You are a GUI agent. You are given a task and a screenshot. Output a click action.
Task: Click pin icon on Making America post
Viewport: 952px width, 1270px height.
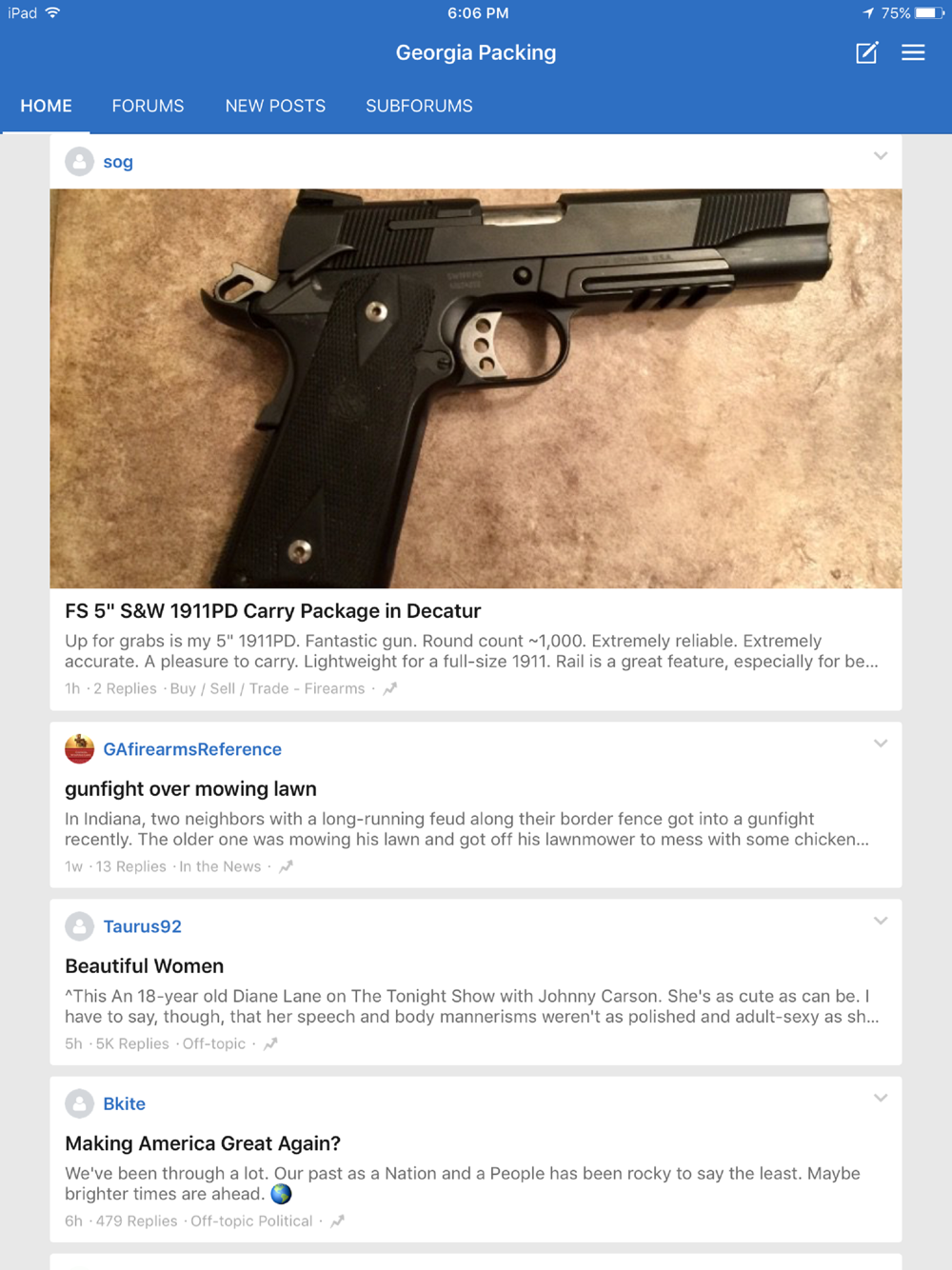pos(337,1220)
